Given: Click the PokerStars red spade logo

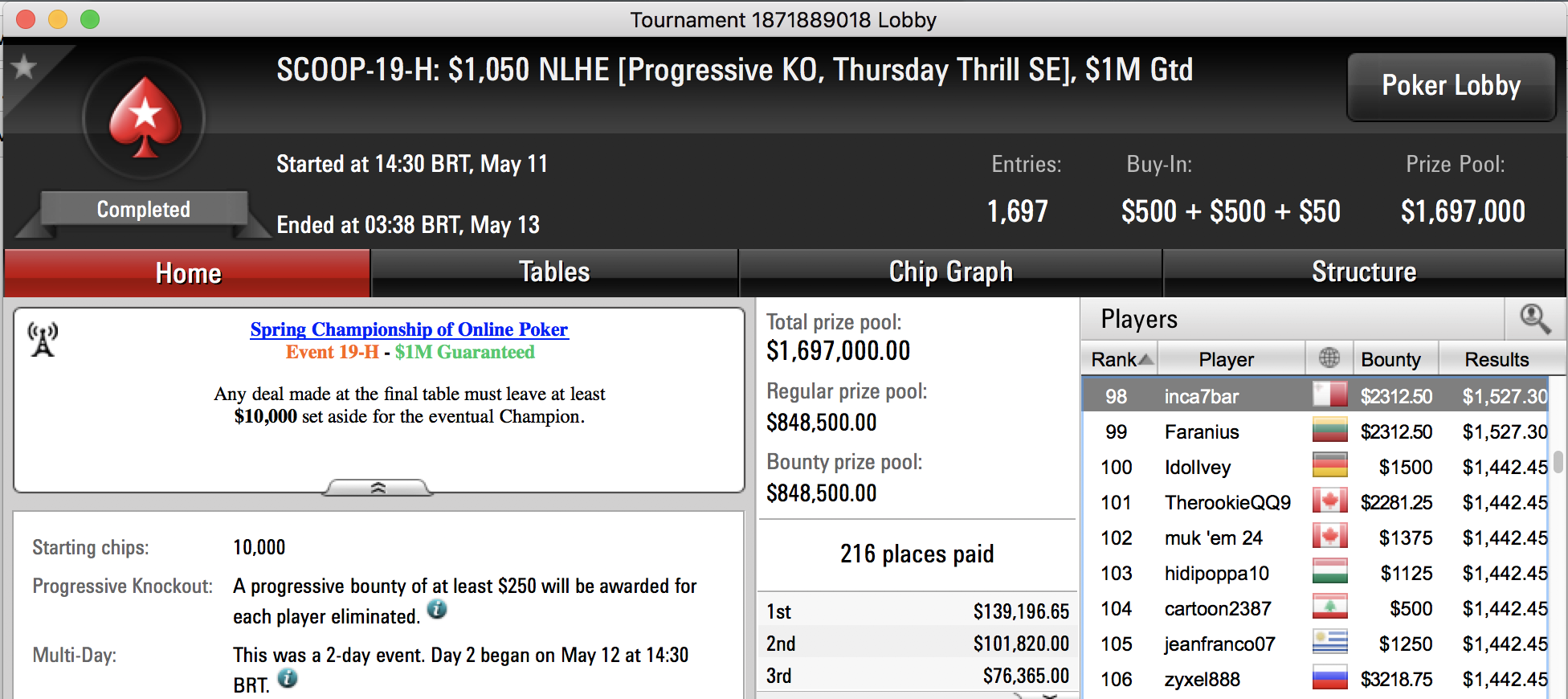Looking at the screenshot, I should click(145, 118).
